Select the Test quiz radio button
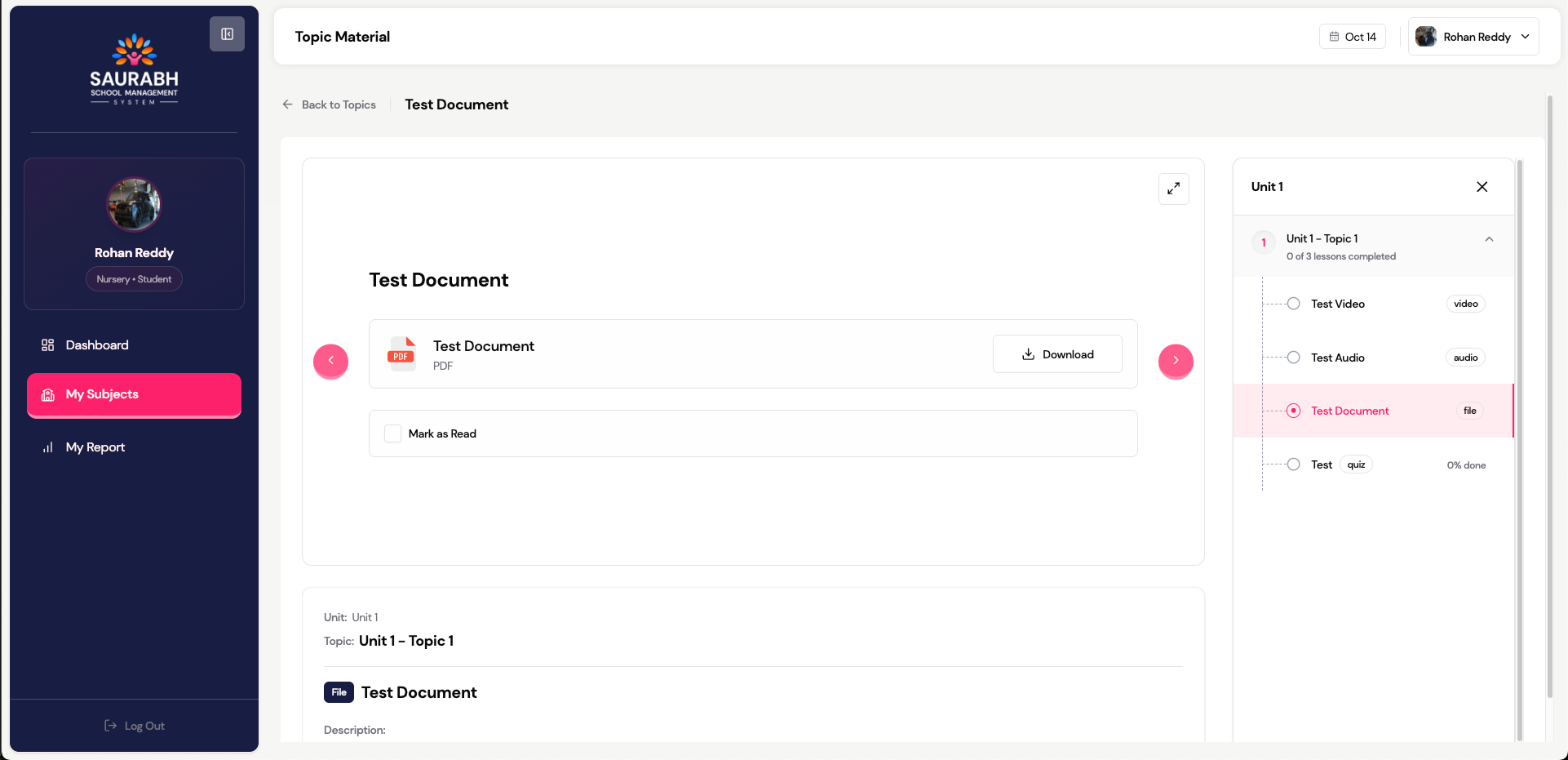Viewport: 1568px width, 760px height. click(1293, 464)
